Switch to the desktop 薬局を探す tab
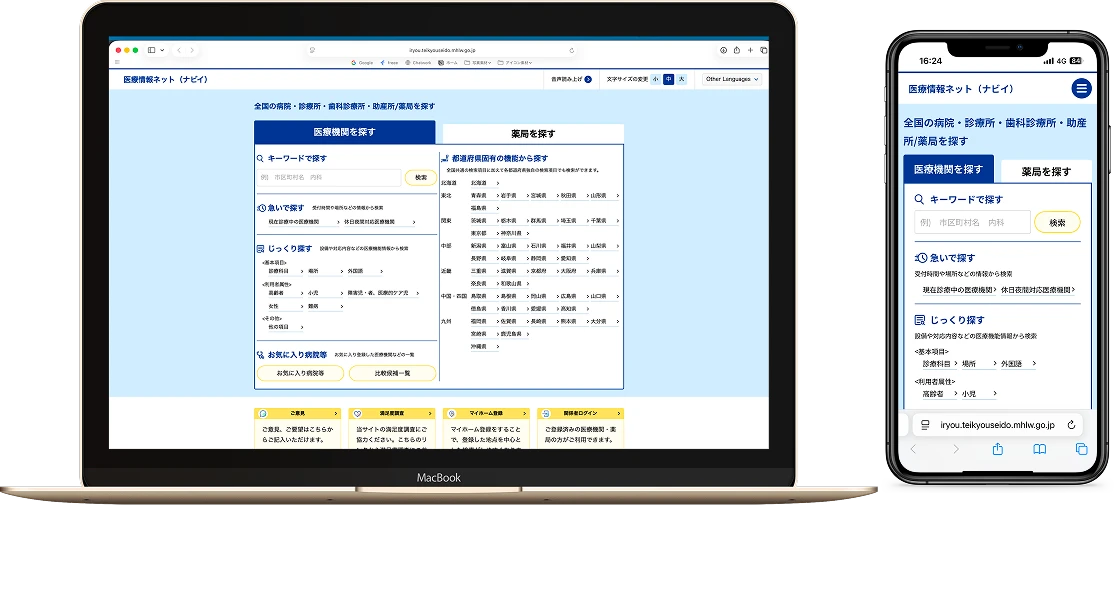The width and height of the screenshot is (1118, 595). tap(532, 133)
